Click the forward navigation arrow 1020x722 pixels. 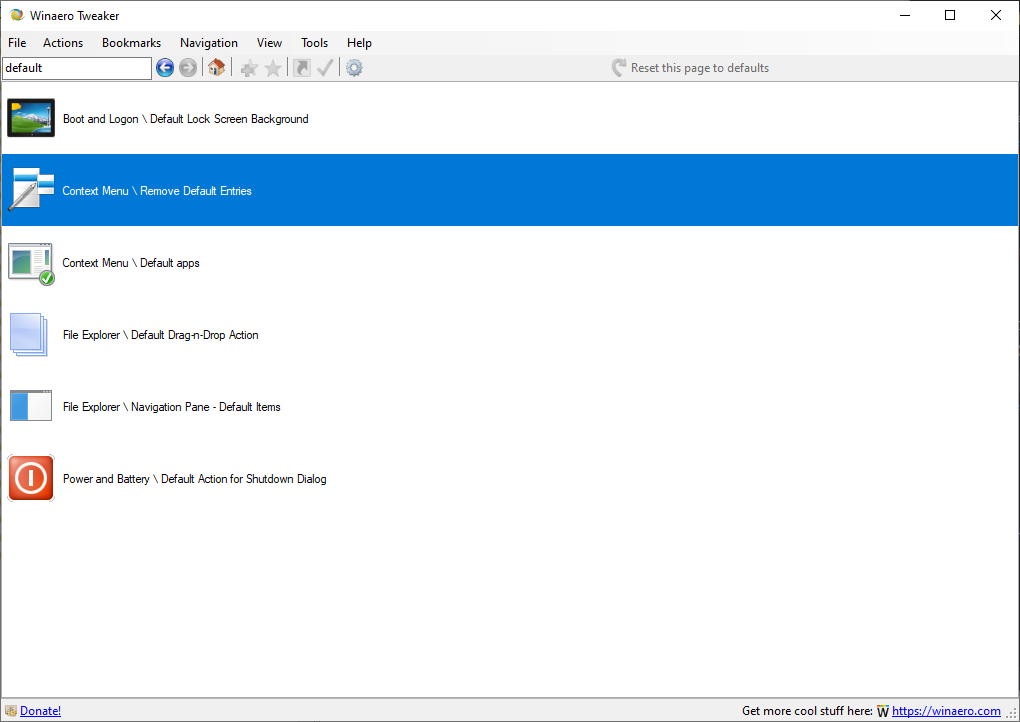pyautogui.click(x=188, y=68)
